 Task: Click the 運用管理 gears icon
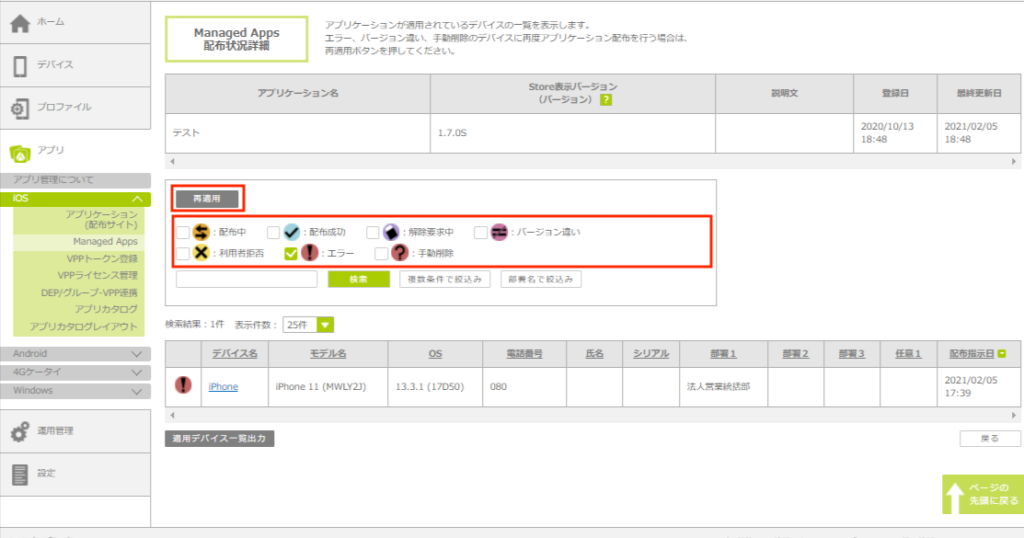20,431
